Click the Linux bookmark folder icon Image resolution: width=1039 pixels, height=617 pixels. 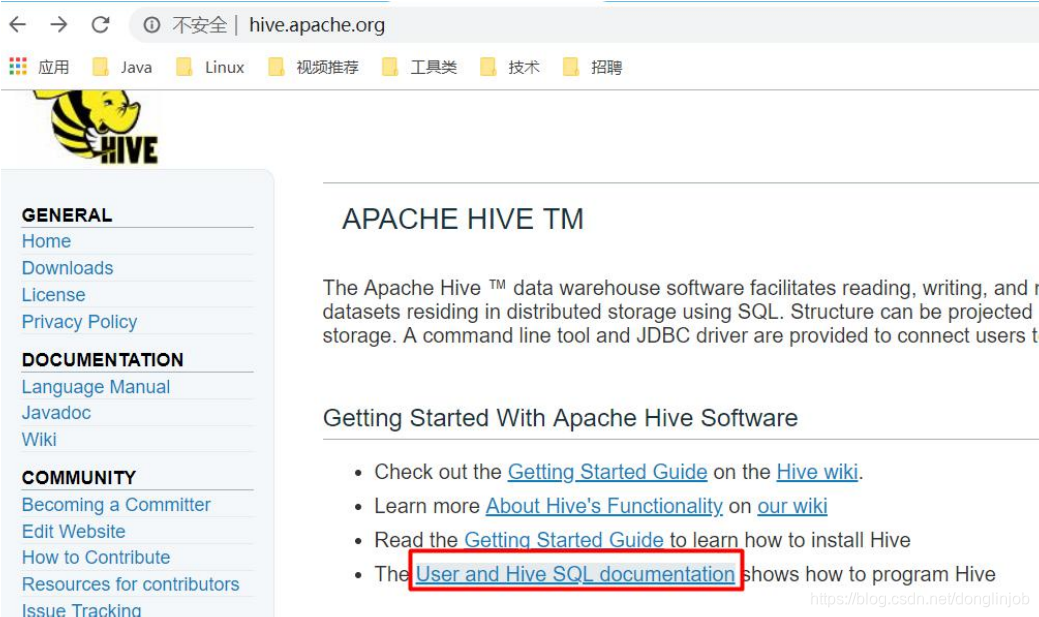click(182, 66)
